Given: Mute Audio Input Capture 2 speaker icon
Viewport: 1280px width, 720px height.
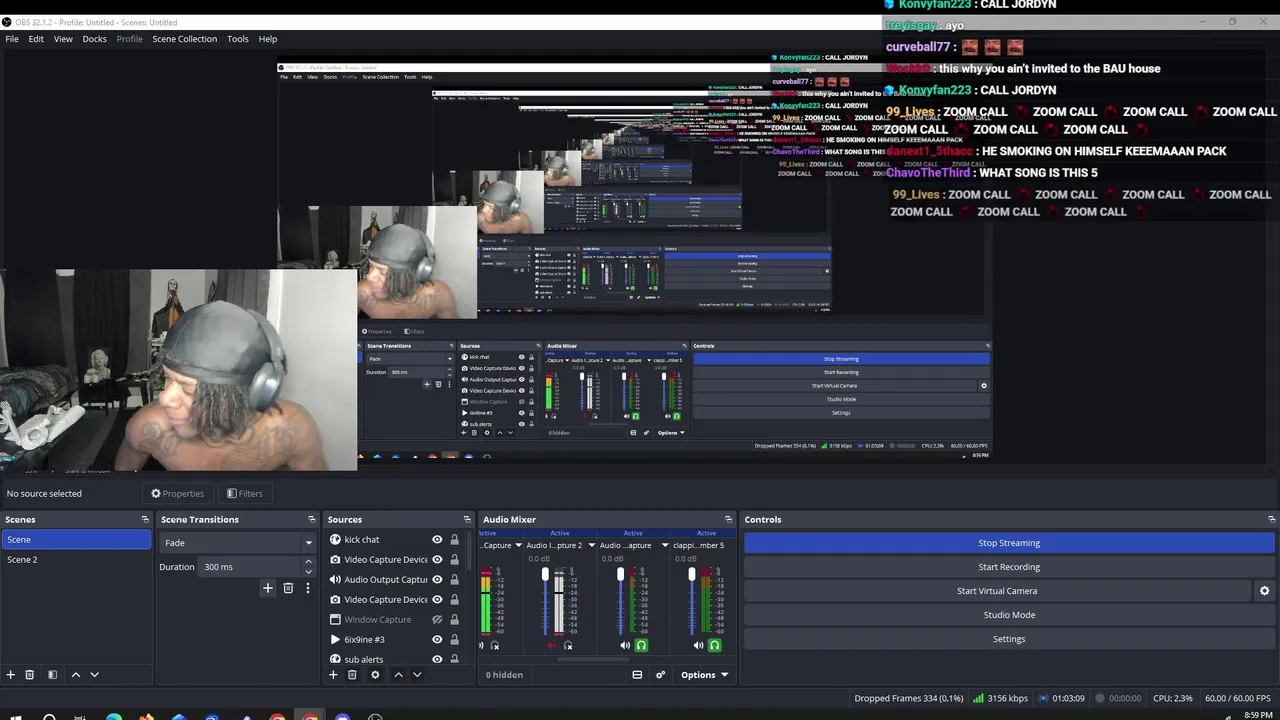Looking at the screenshot, I should click(551, 646).
